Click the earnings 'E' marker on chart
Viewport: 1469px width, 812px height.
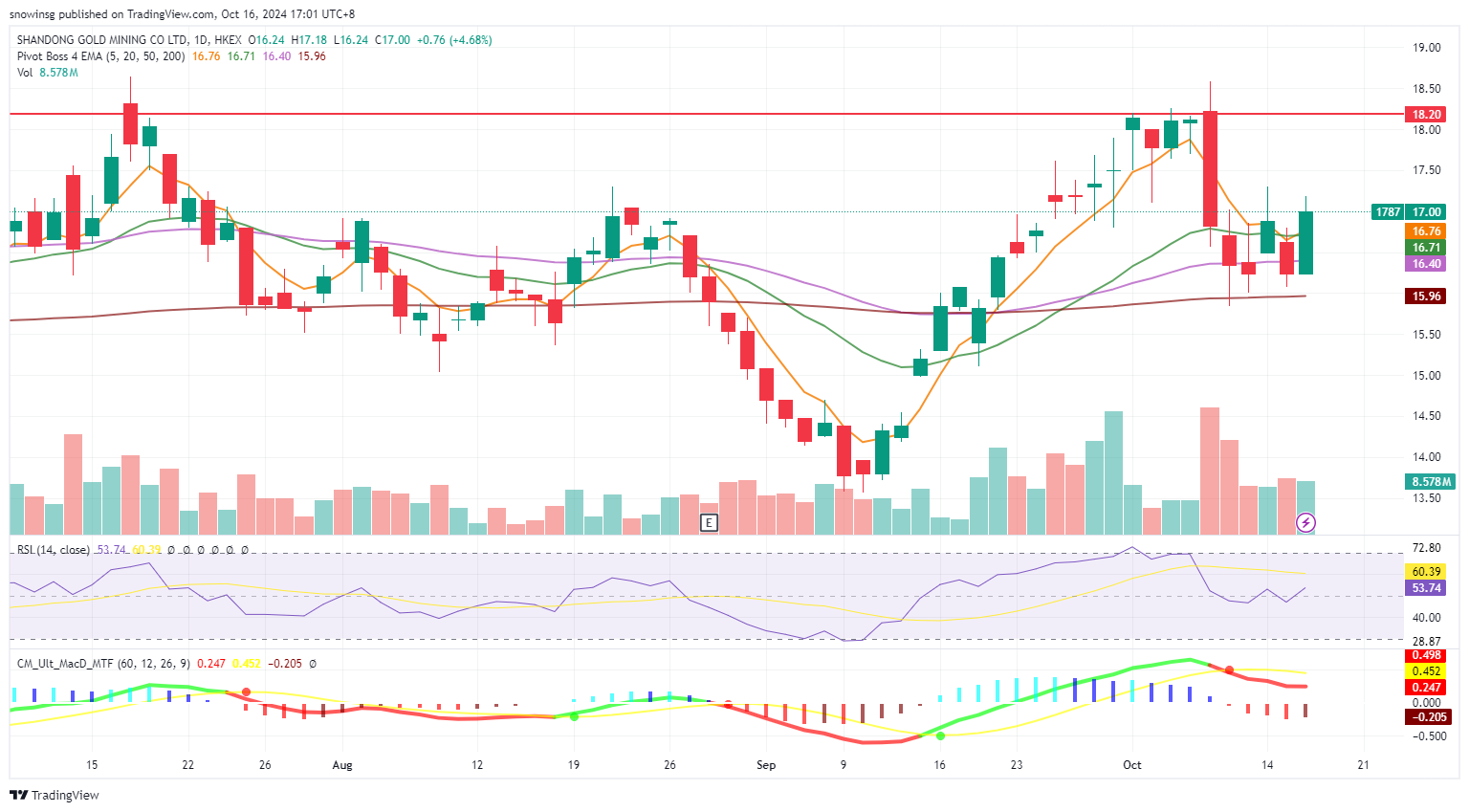[x=709, y=522]
